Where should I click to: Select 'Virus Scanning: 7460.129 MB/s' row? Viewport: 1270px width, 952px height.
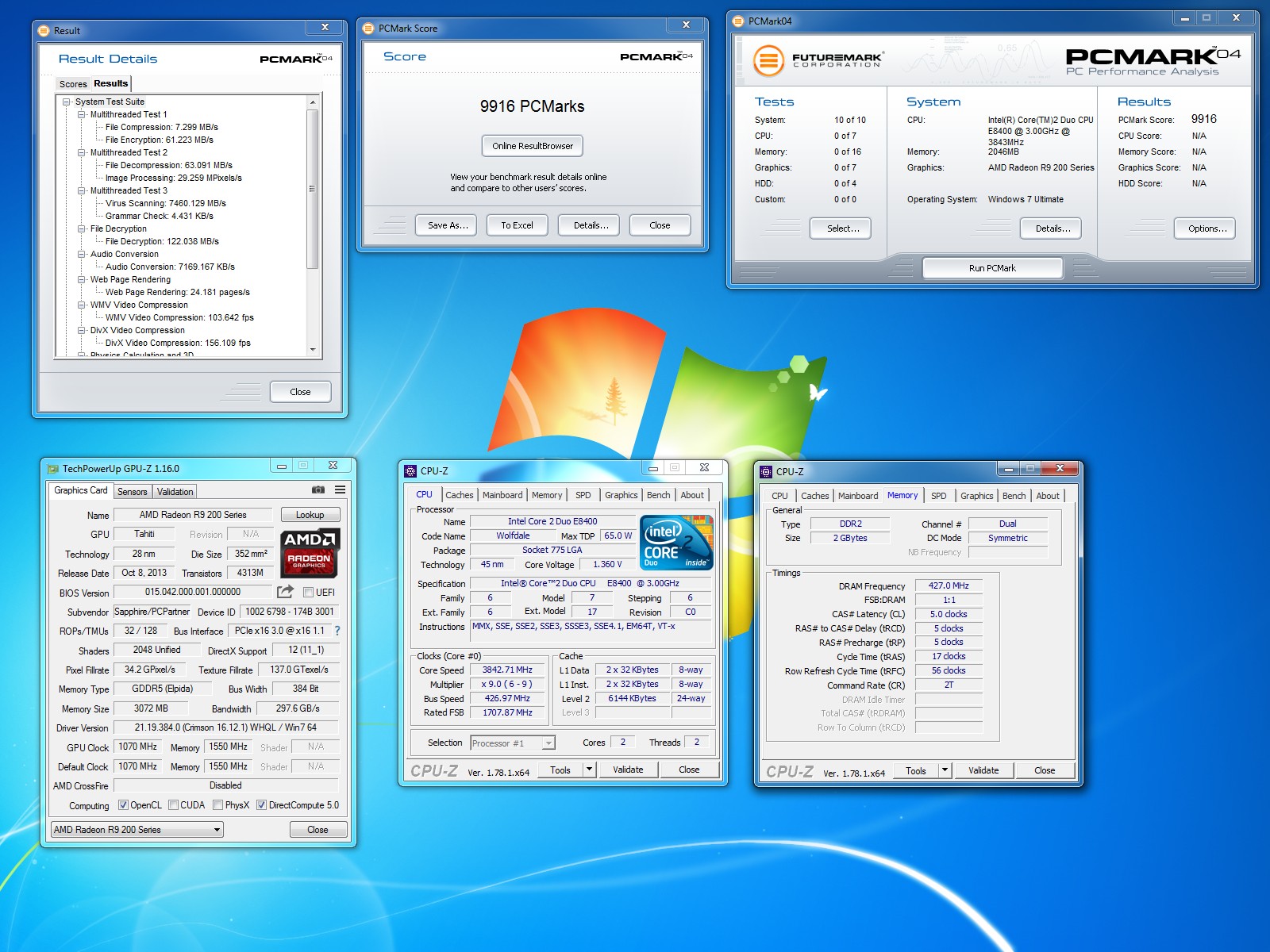pyautogui.click(x=166, y=203)
